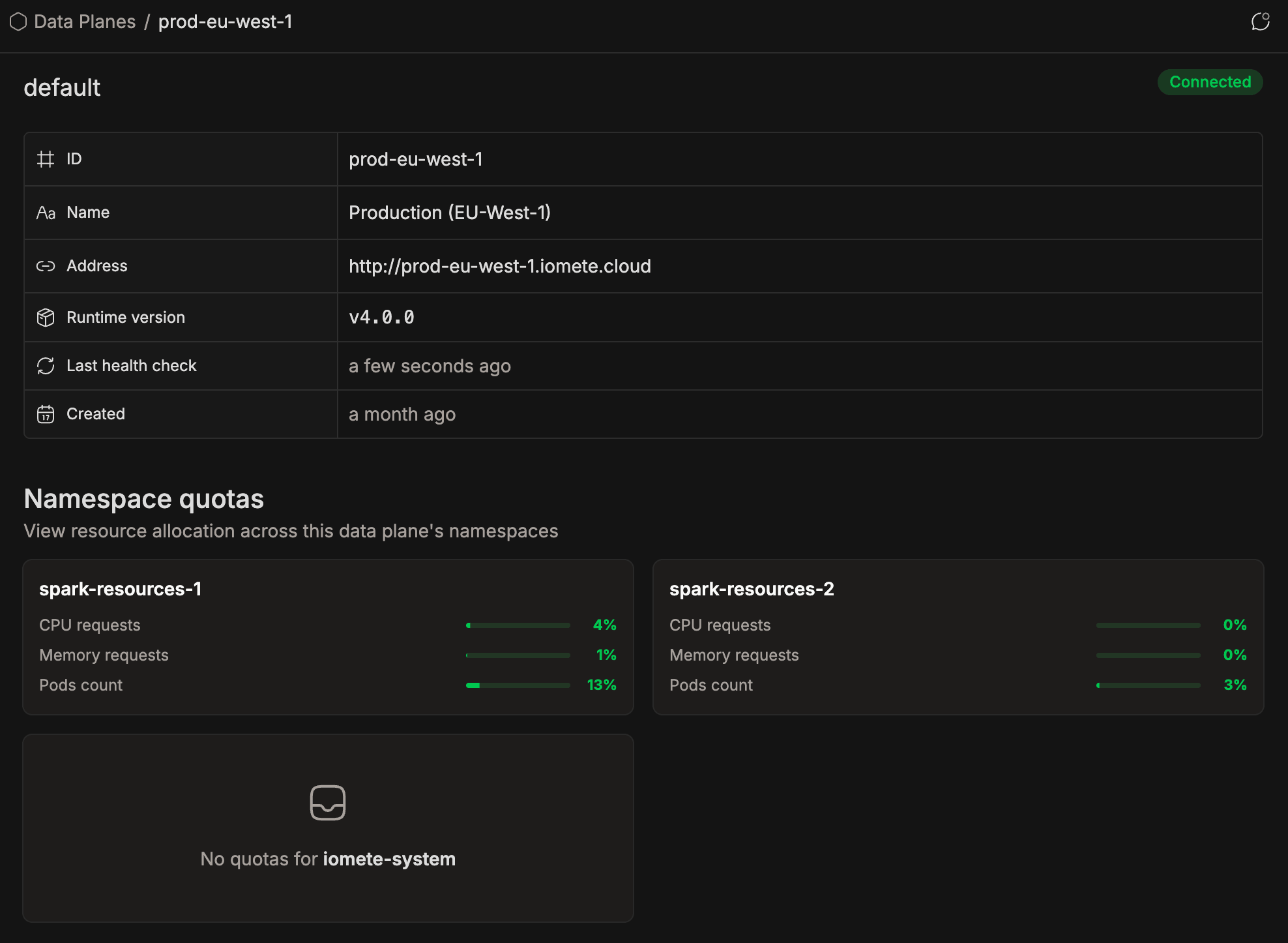Click the 4% CPU requests value
The width and height of the screenshot is (1288, 943).
pyautogui.click(x=605, y=625)
